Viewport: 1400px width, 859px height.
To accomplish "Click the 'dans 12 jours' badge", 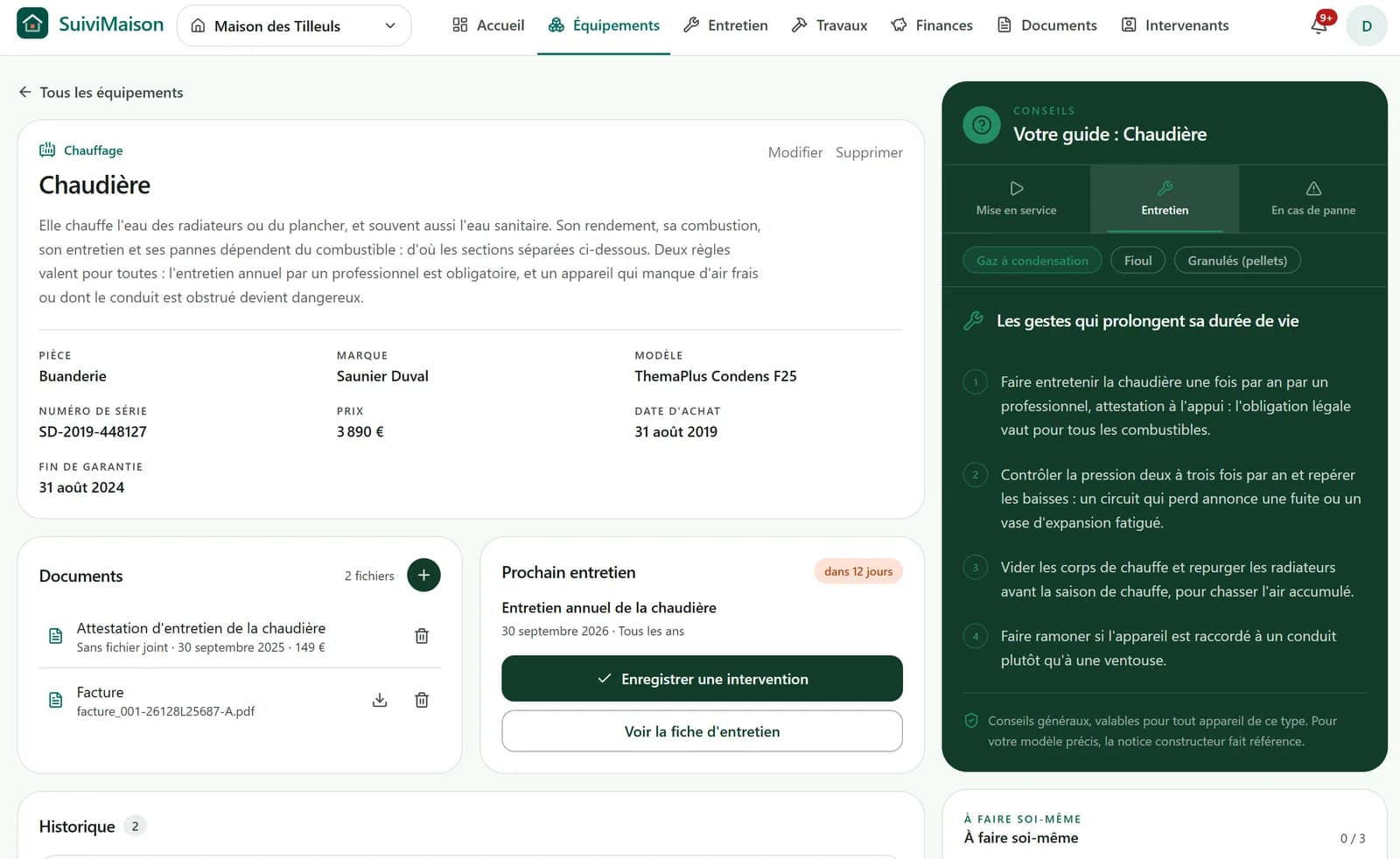I will (x=858, y=571).
